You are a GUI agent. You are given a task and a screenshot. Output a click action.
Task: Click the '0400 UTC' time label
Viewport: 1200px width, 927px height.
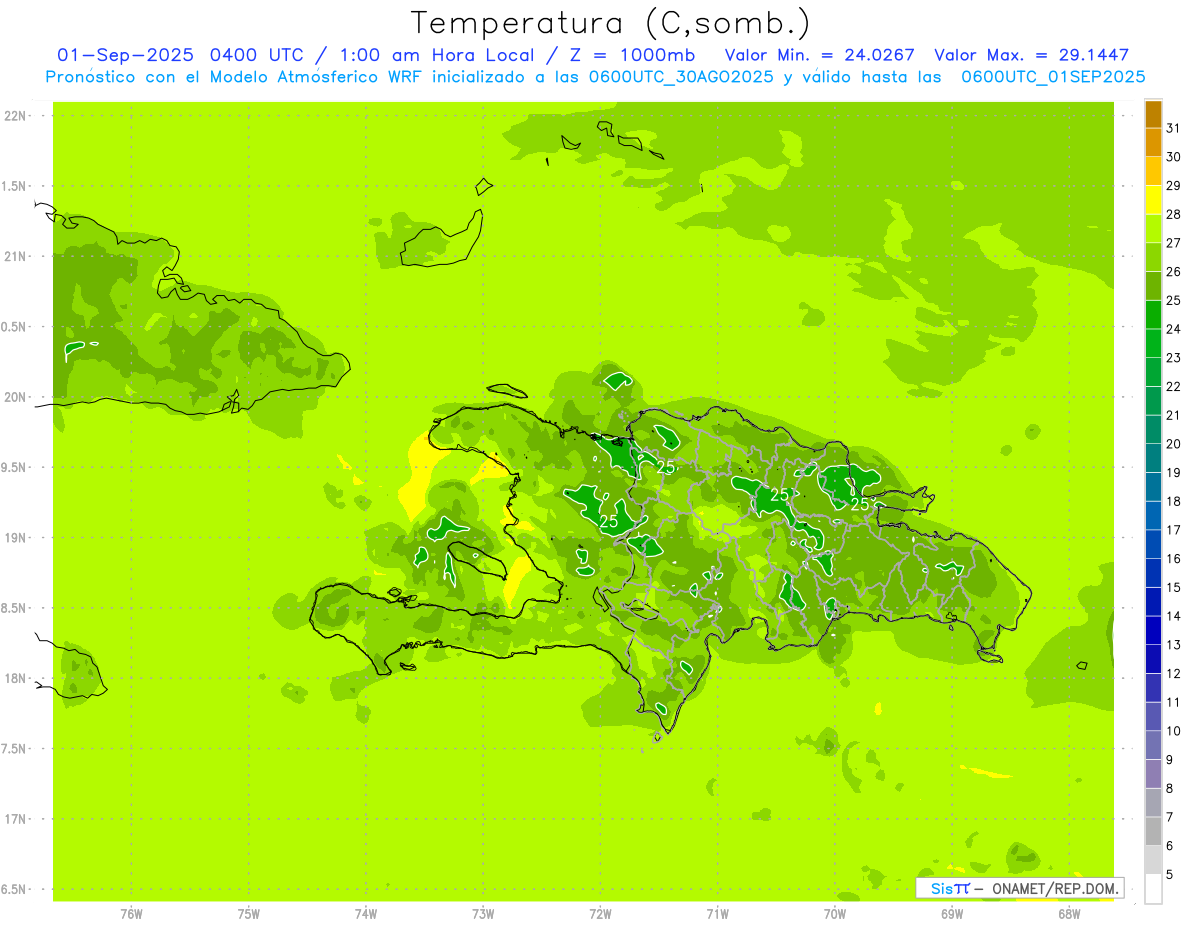point(255,55)
